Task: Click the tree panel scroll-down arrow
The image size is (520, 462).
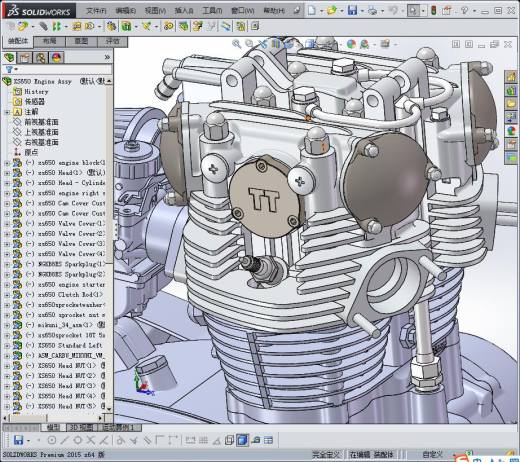Action: coord(109,408)
